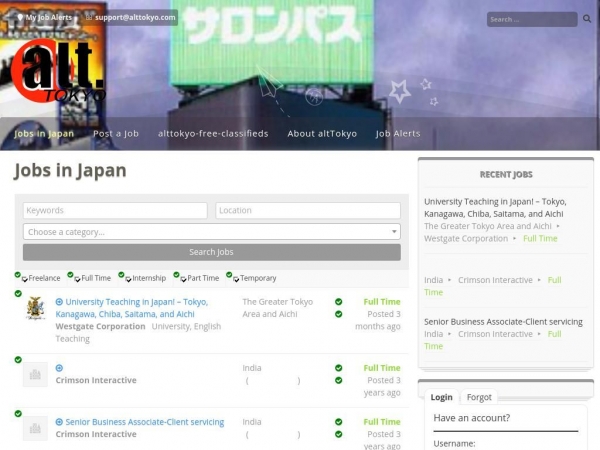Open Jobs in Japan menu item
Image resolution: width=600 pixels, height=450 pixels.
coord(44,134)
